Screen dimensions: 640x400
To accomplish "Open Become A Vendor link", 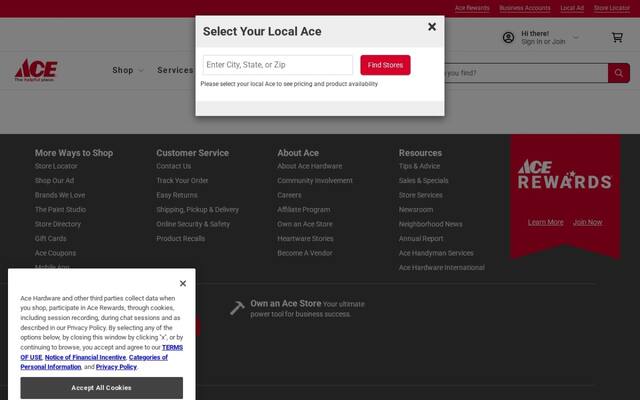I will [x=304, y=253].
